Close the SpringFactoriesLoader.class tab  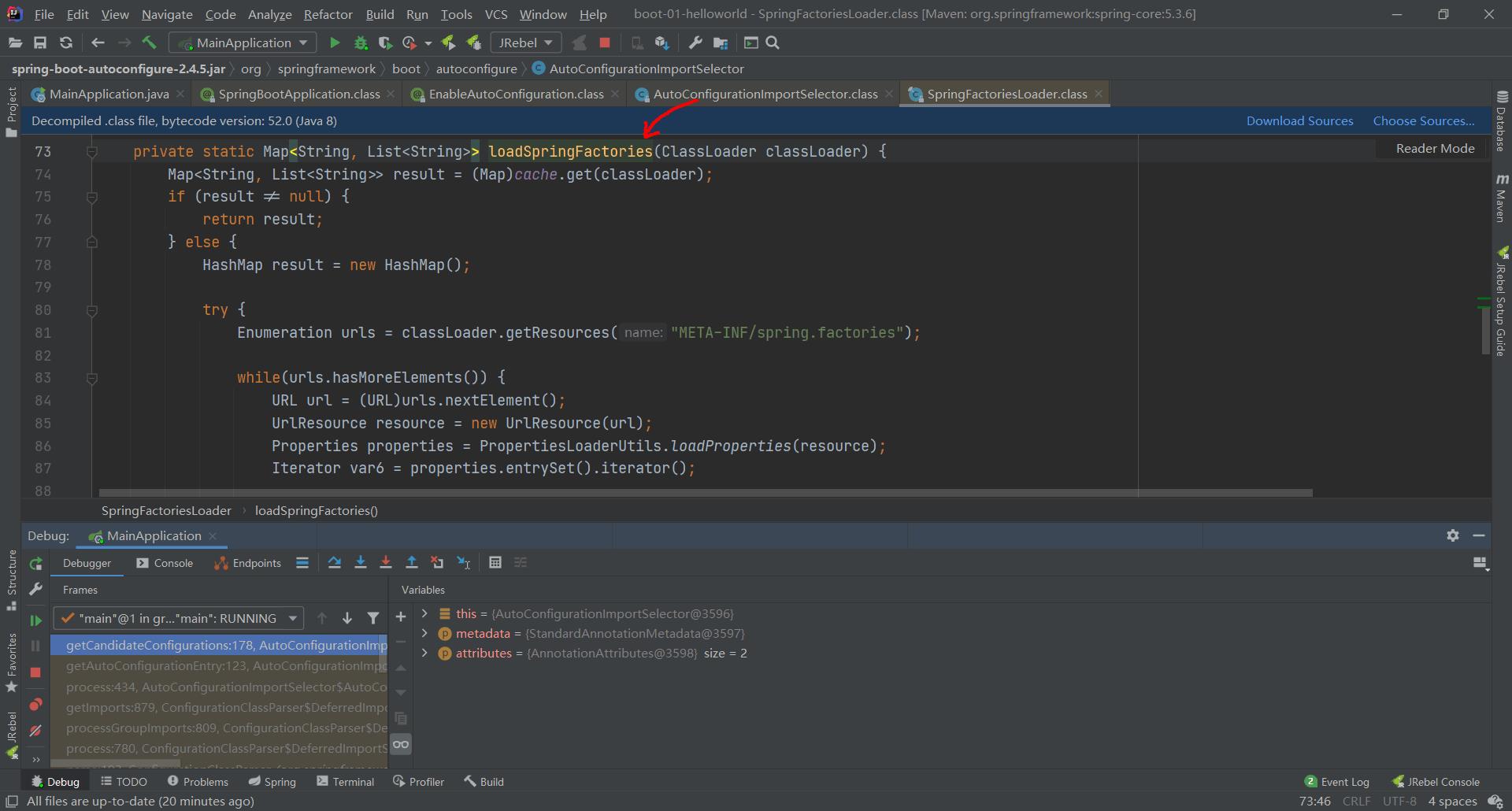pyautogui.click(x=1099, y=94)
